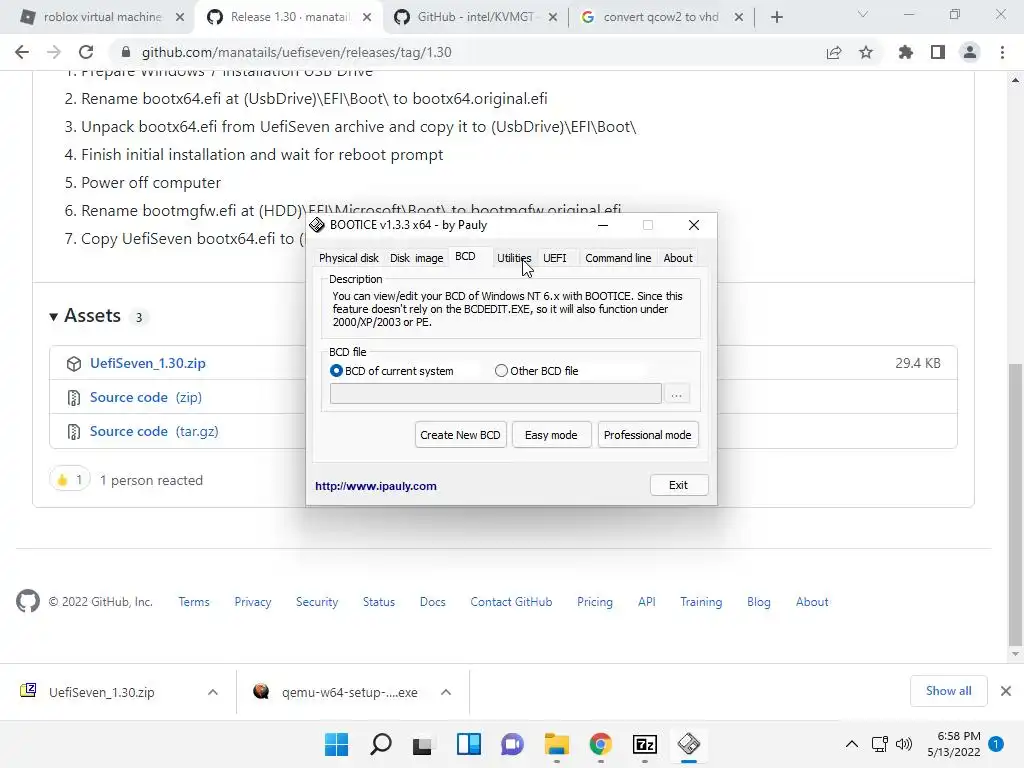
Task: Expand UefiSeven_1.30.zip download options chevron
Action: (x=213, y=692)
